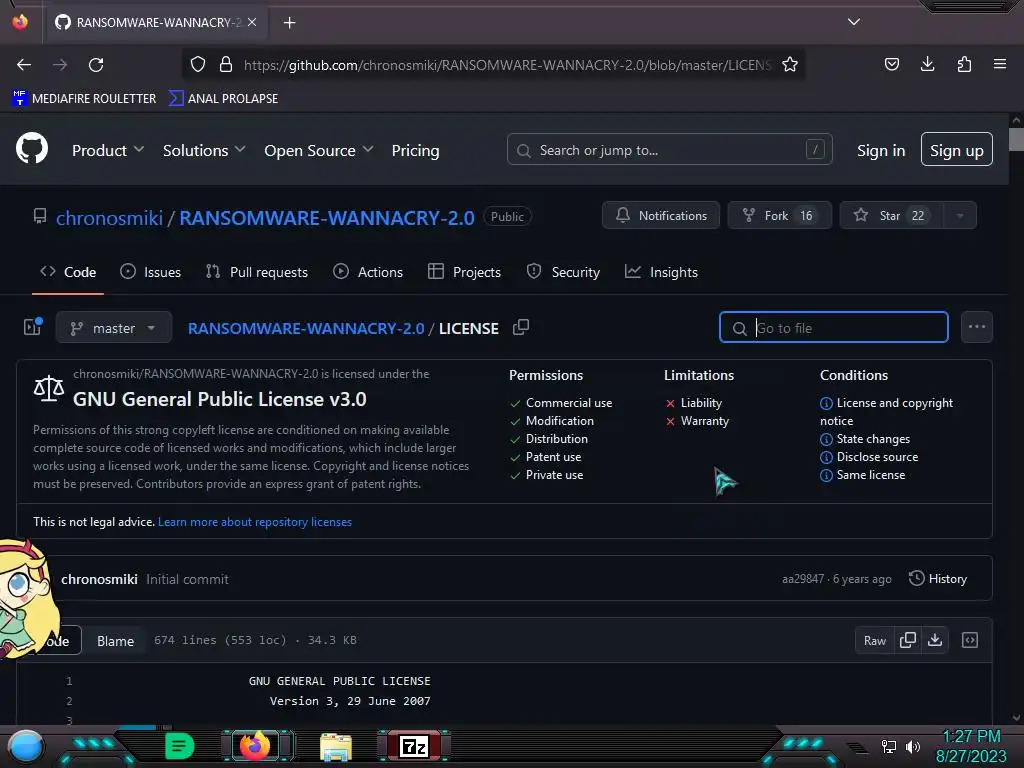Open the Security tab
The image size is (1024, 768).
tap(563, 272)
